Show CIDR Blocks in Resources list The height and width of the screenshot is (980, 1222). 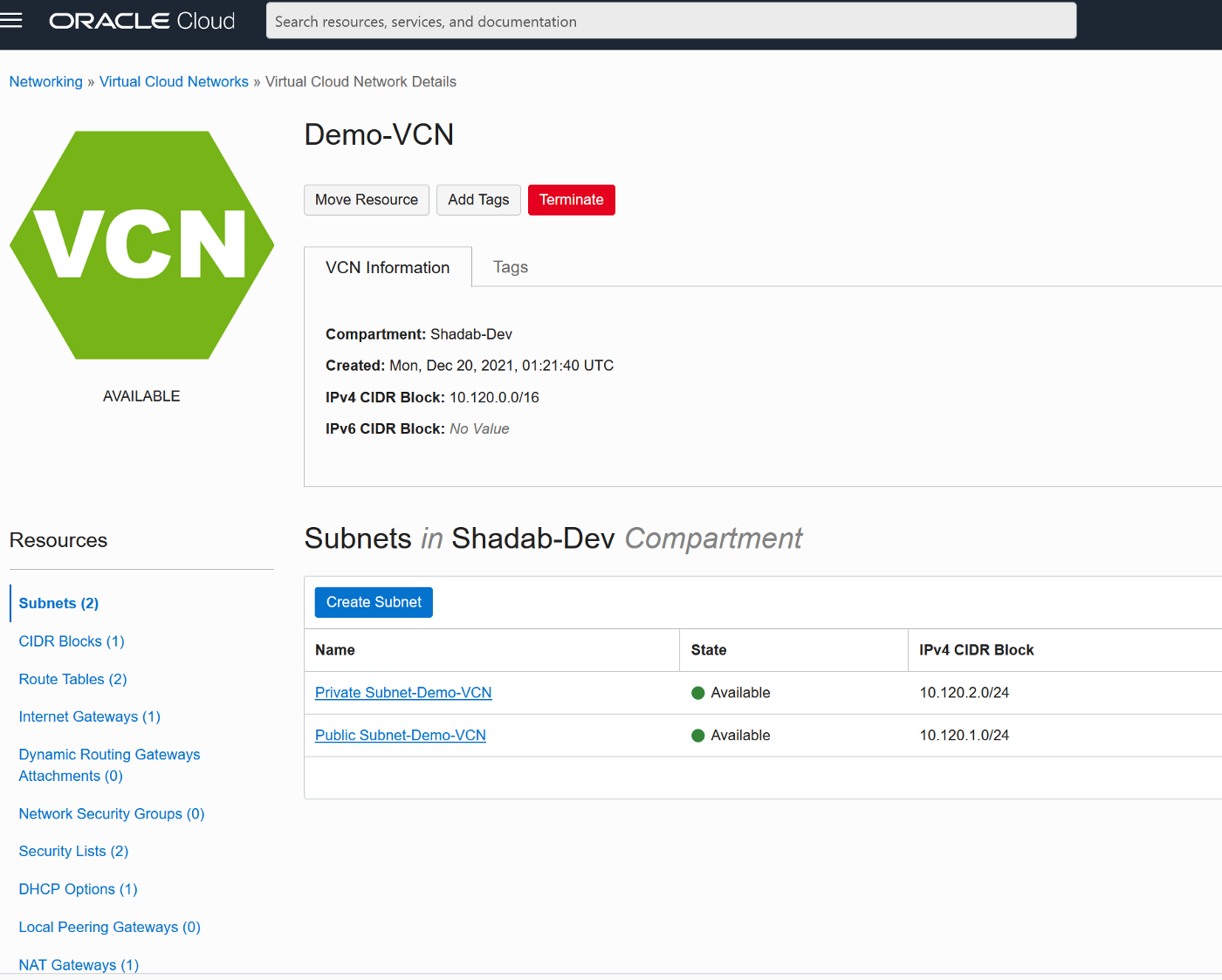[x=72, y=641]
